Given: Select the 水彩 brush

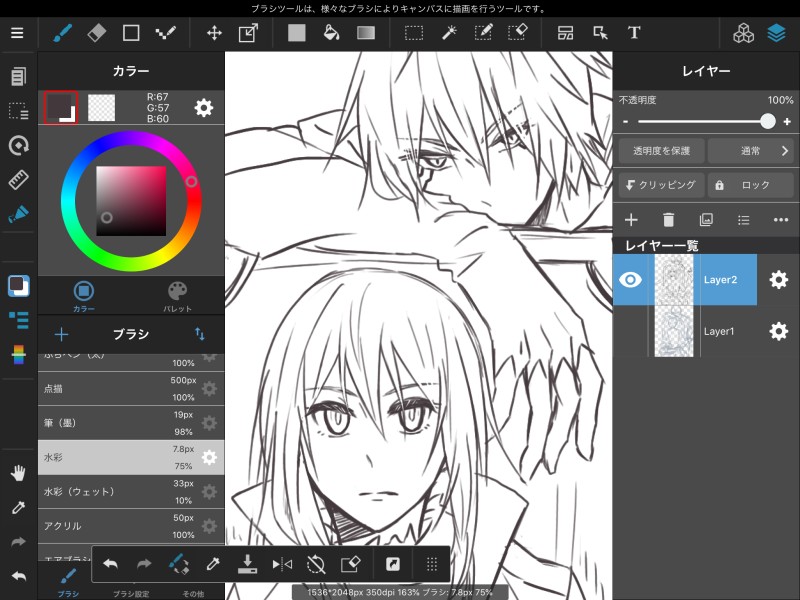Looking at the screenshot, I should pyautogui.click(x=131, y=457).
